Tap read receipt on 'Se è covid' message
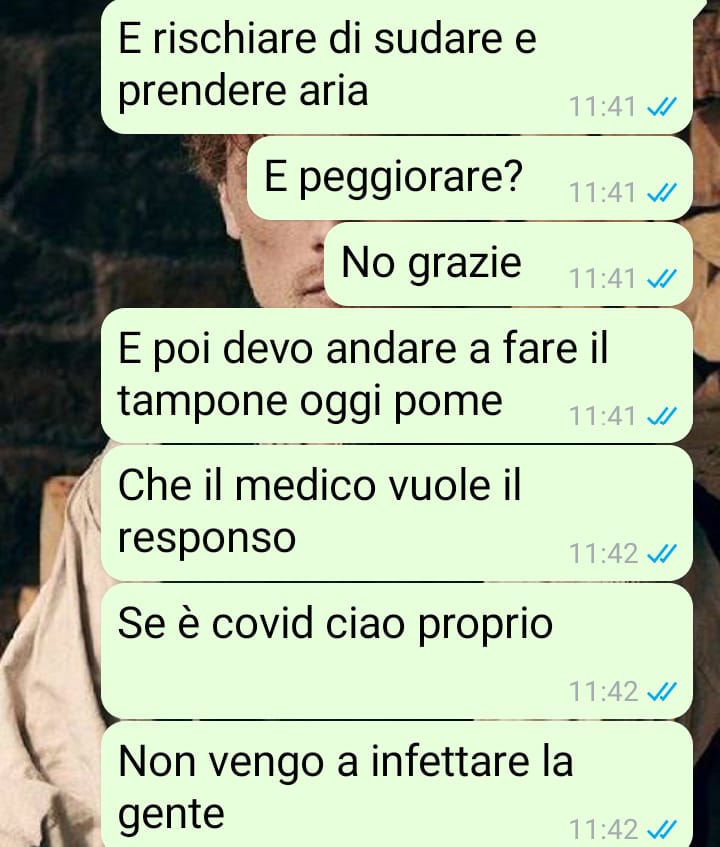 [x=662, y=691]
